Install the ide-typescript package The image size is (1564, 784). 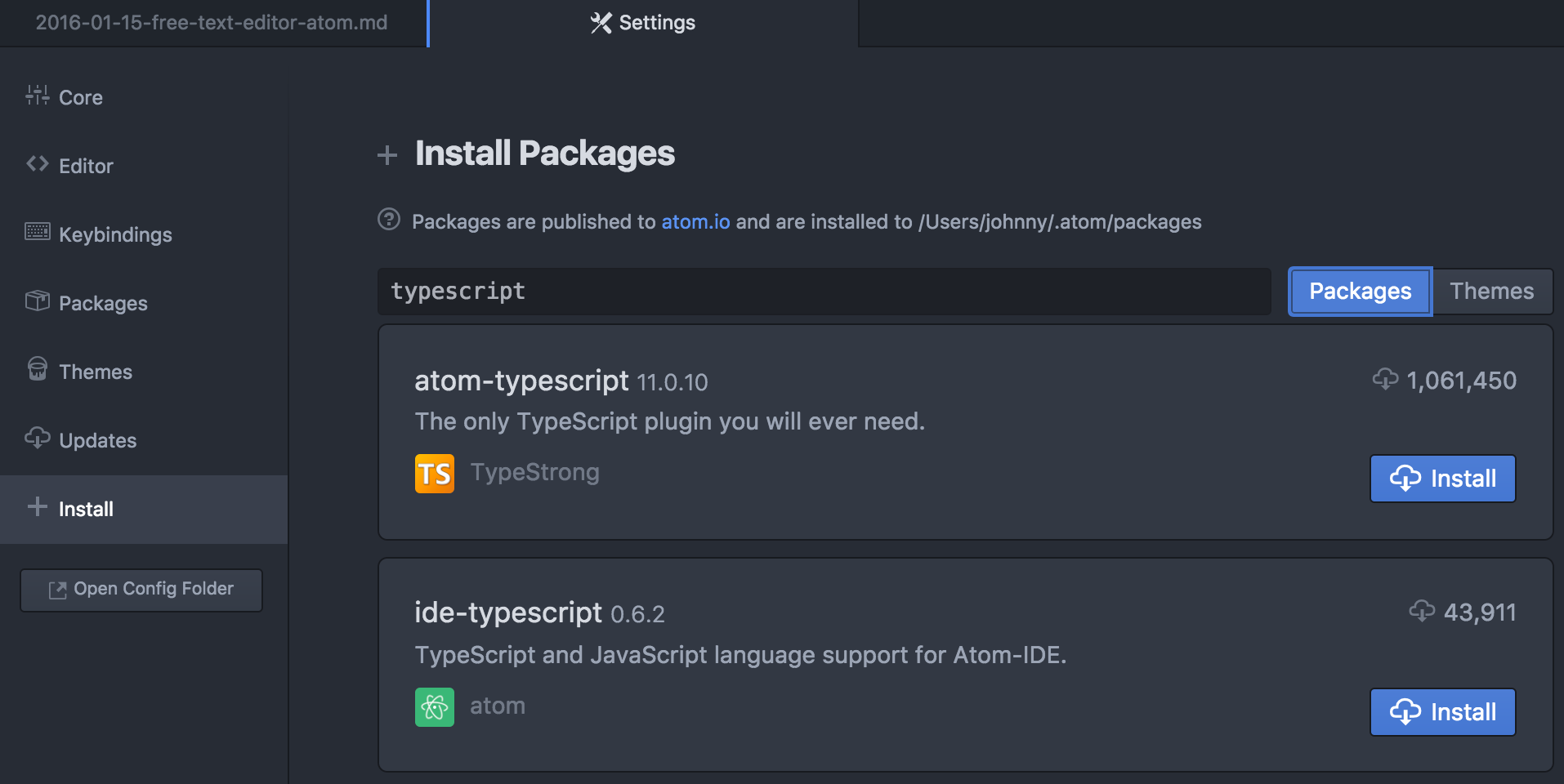(x=1443, y=712)
